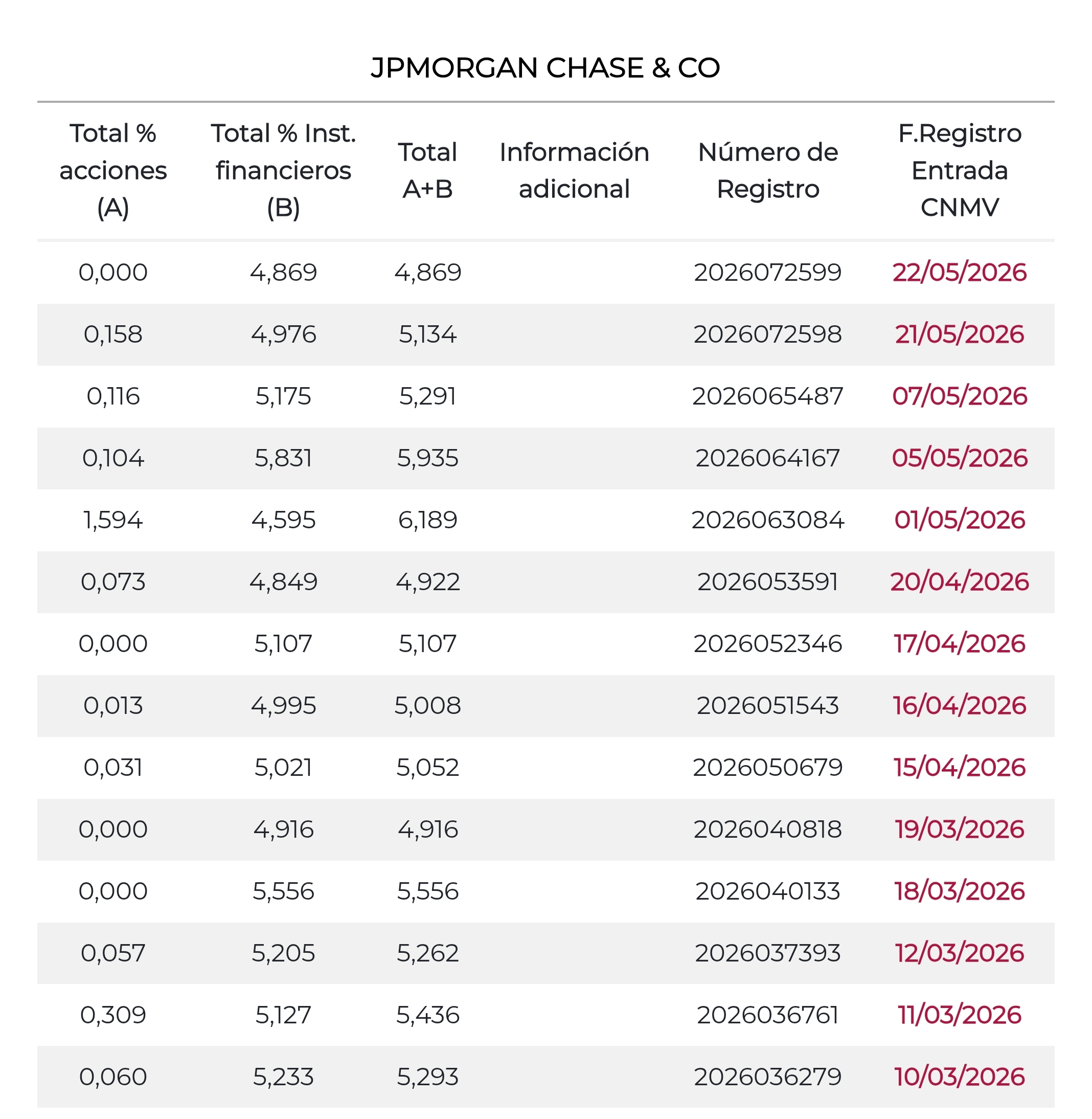Open the 20/04/2026 registration link
1092x1119 pixels.
pos(960,582)
